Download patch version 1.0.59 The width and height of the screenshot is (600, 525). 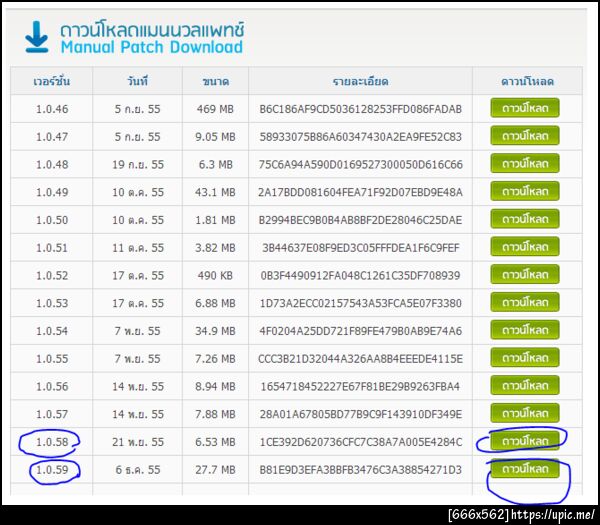click(x=525, y=469)
